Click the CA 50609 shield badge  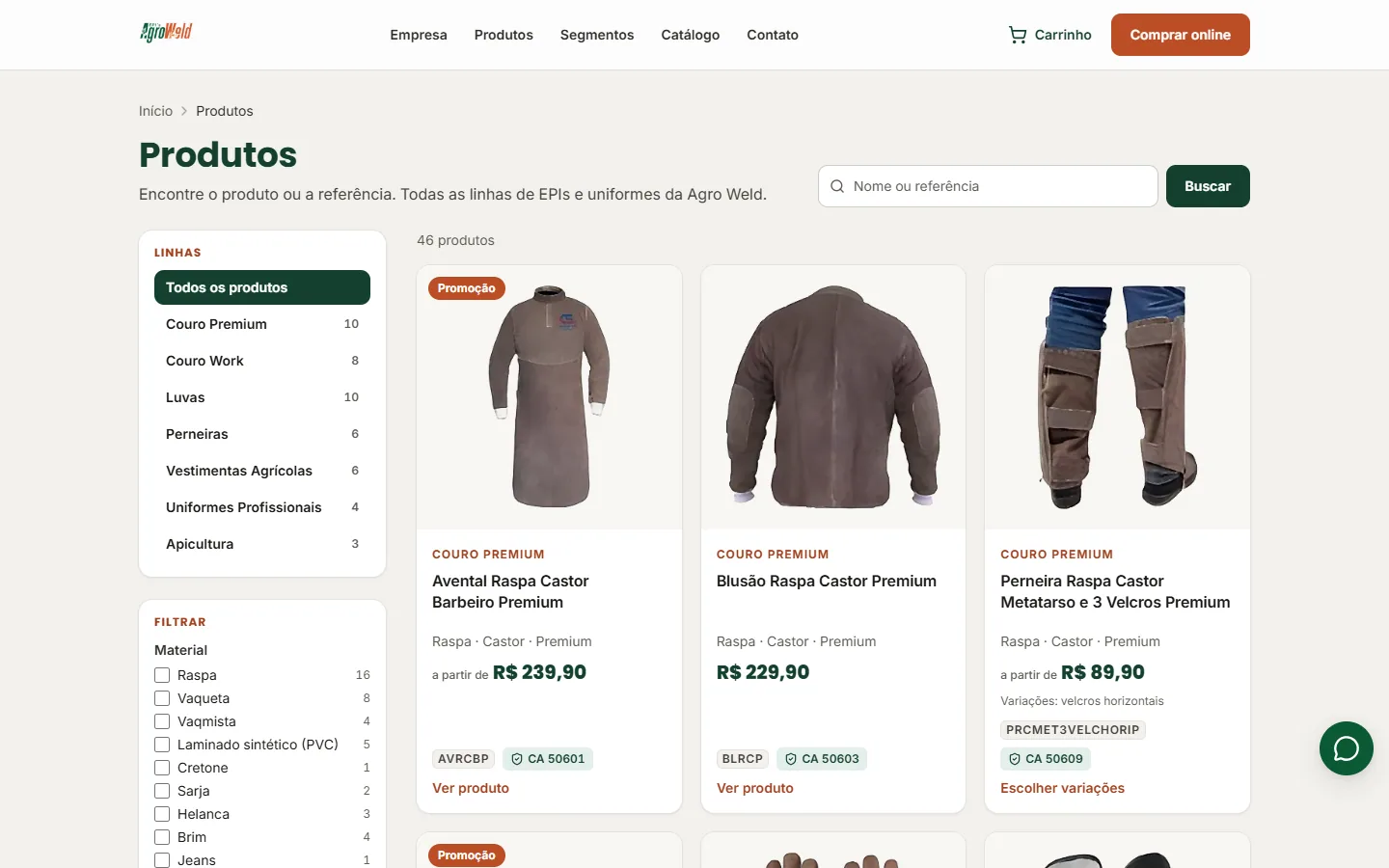pyautogui.click(x=1046, y=759)
